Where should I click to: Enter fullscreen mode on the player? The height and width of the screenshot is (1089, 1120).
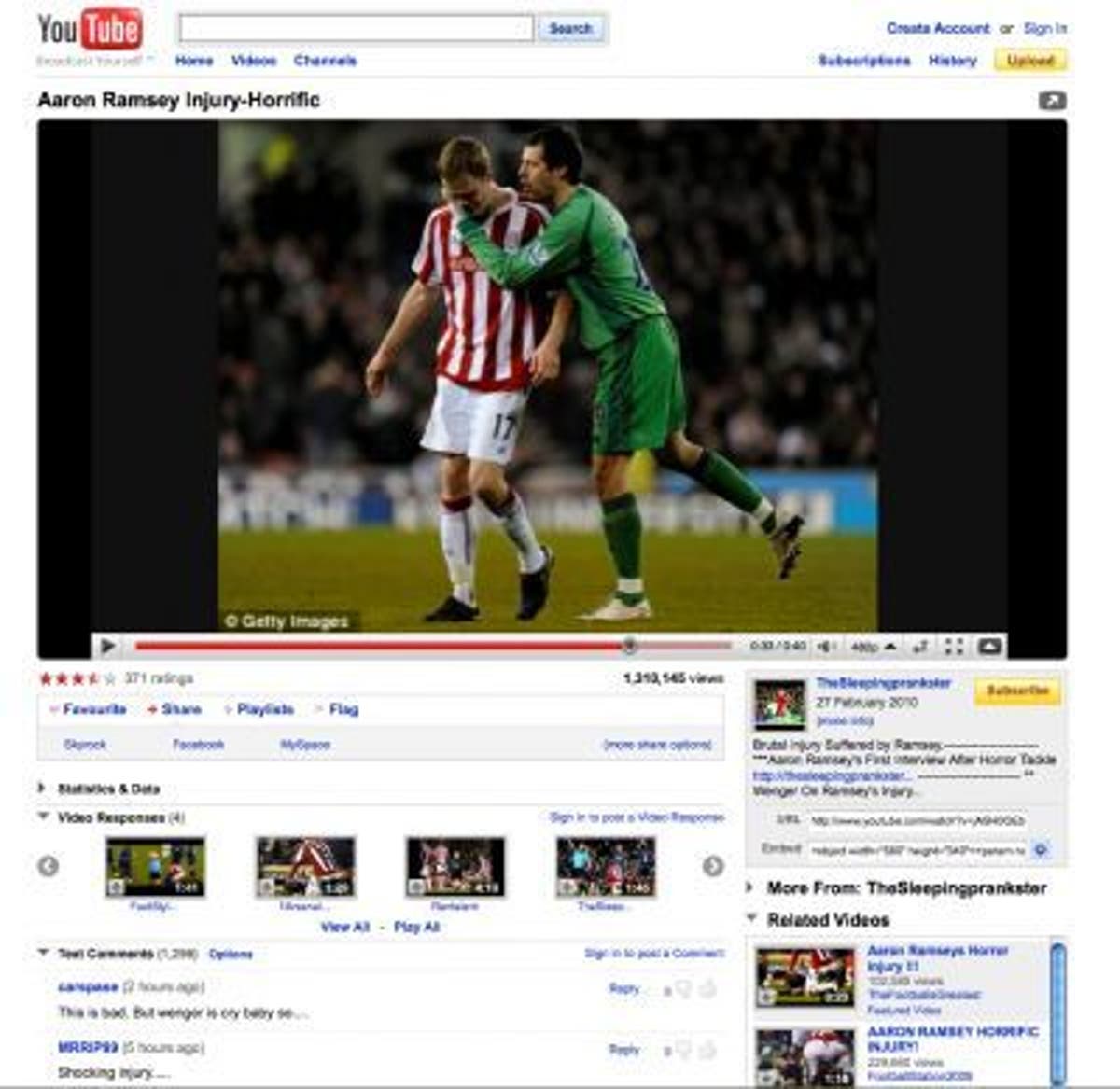tap(955, 644)
